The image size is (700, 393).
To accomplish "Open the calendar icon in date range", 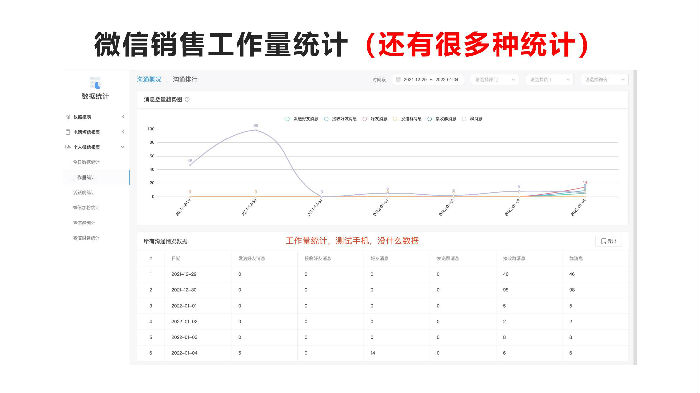I will [x=398, y=79].
